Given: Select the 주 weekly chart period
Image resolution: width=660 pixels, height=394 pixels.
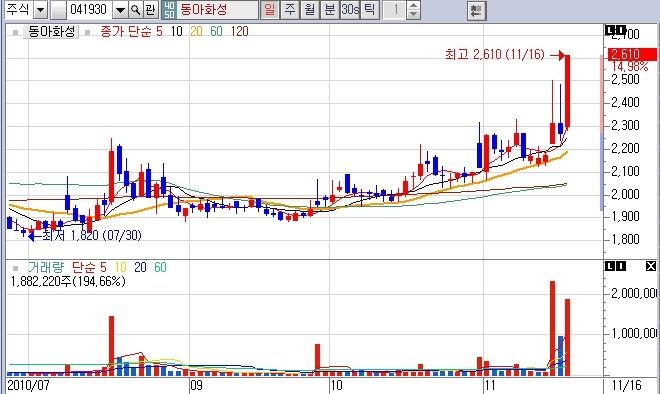Looking at the screenshot, I should [290, 10].
